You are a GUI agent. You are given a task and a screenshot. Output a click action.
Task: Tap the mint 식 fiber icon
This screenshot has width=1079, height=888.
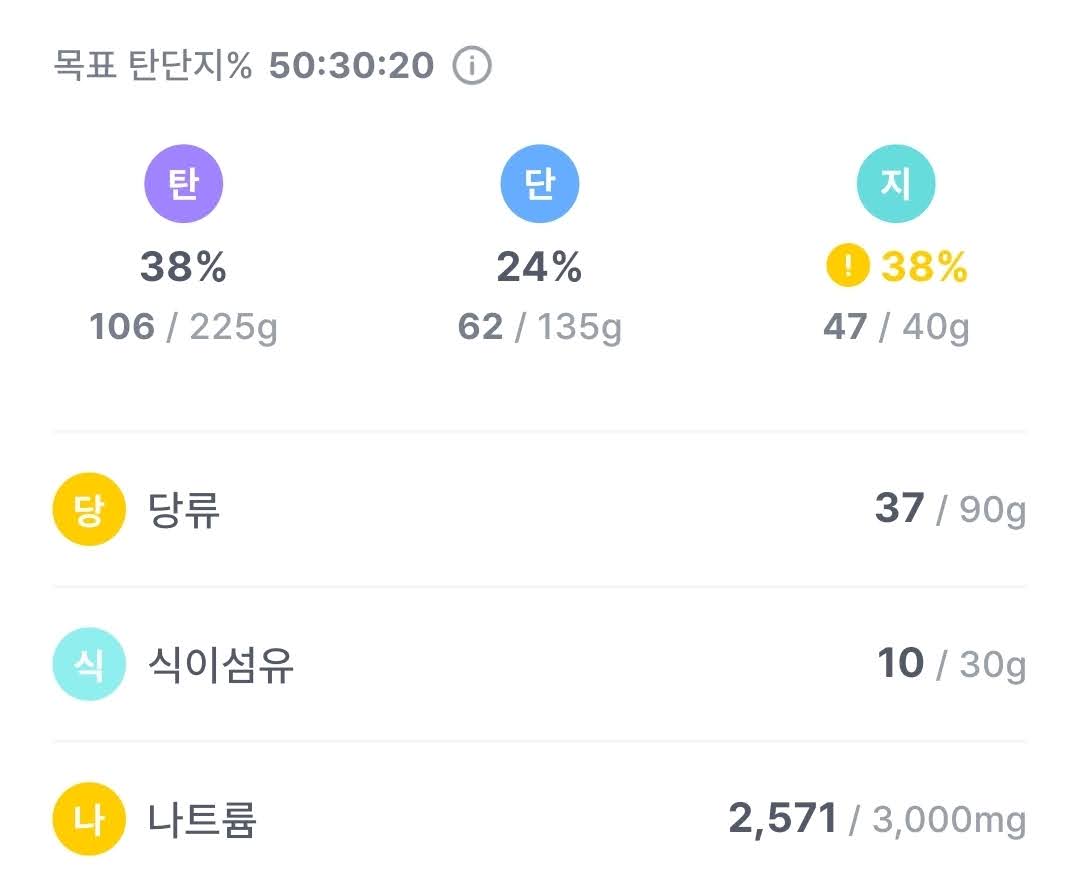(89, 664)
